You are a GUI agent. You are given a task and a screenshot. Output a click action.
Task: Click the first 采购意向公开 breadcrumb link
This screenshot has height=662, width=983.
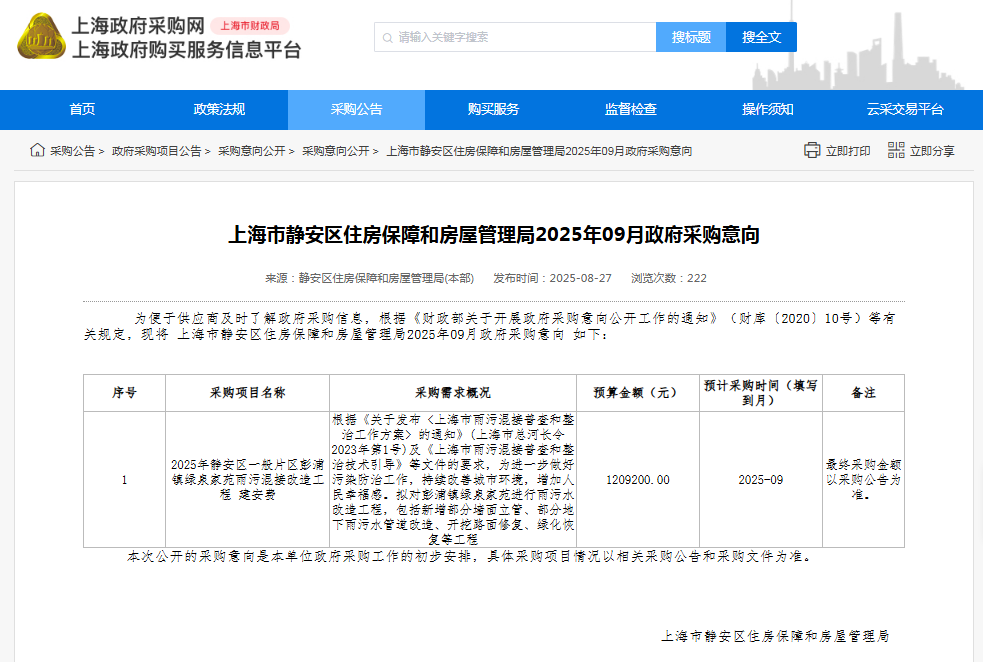pos(251,151)
